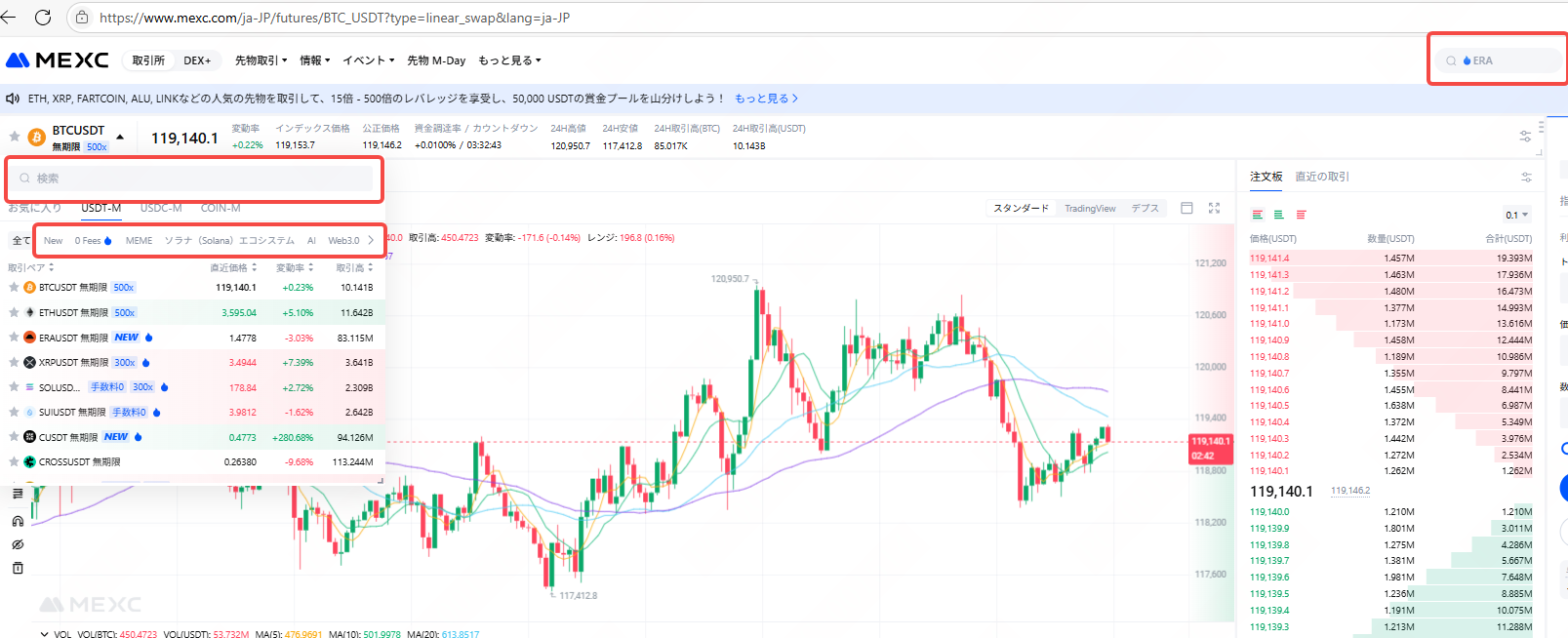Image resolution: width=1568 pixels, height=638 pixels.
Task: Select the USDC-M tab
Action: click(x=161, y=208)
